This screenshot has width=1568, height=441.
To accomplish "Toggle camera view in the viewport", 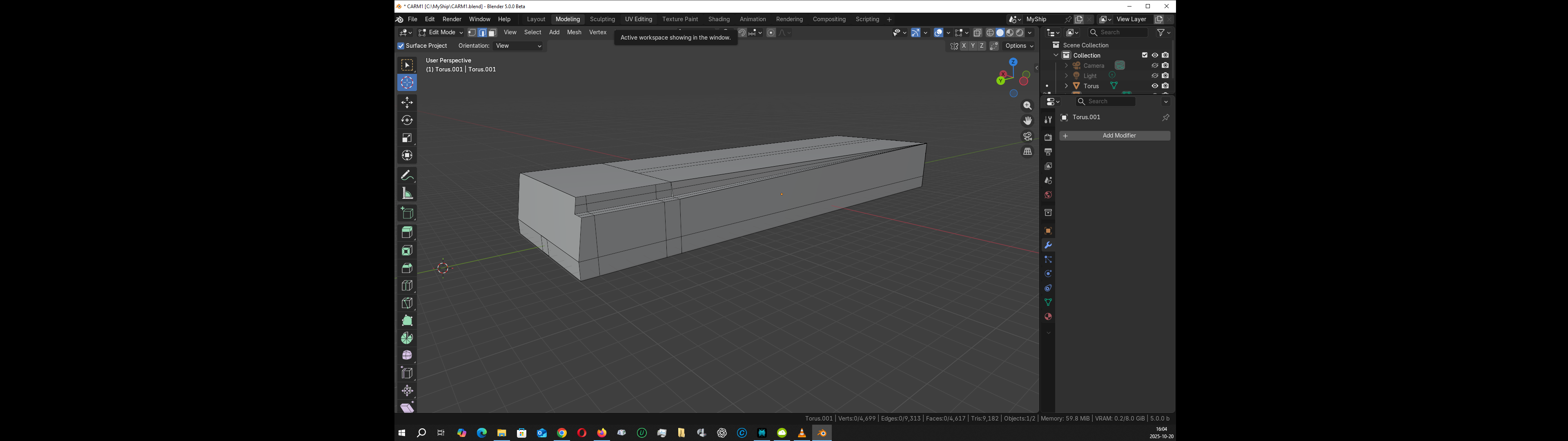I will pos(1027,136).
